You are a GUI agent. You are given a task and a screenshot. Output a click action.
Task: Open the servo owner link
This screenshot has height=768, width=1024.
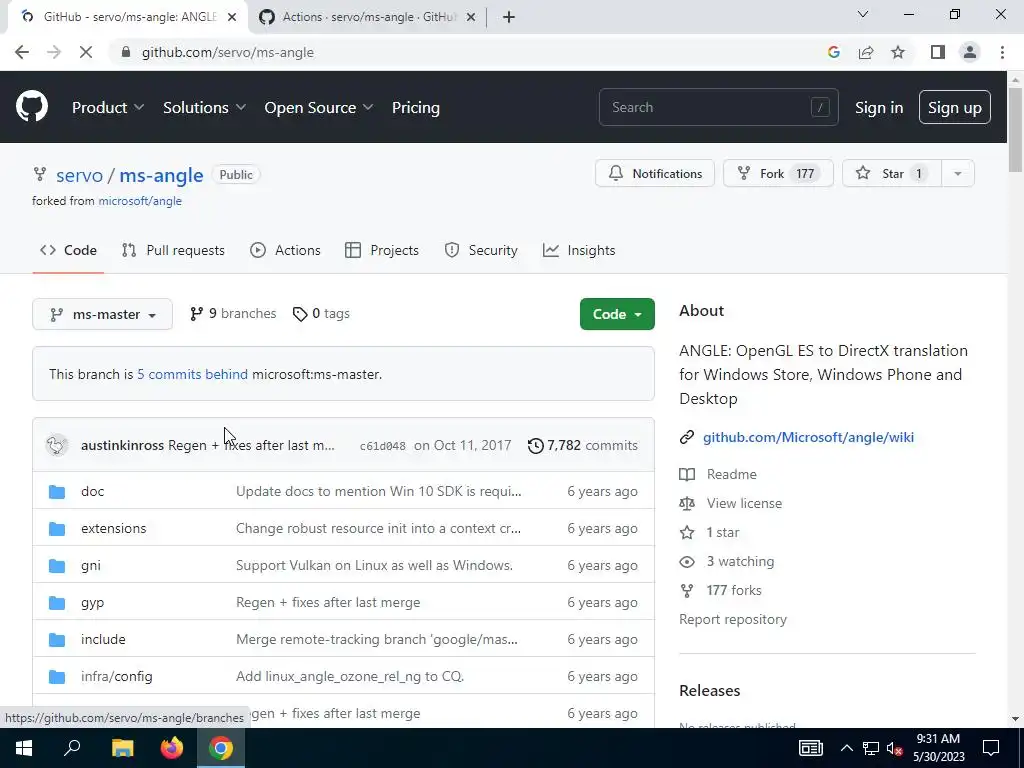point(79,175)
